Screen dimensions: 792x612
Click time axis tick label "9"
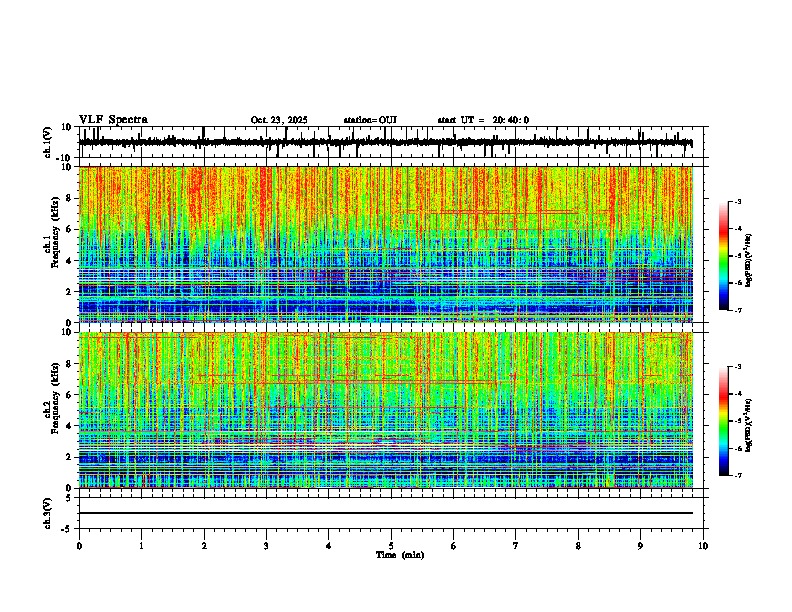pos(640,546)
